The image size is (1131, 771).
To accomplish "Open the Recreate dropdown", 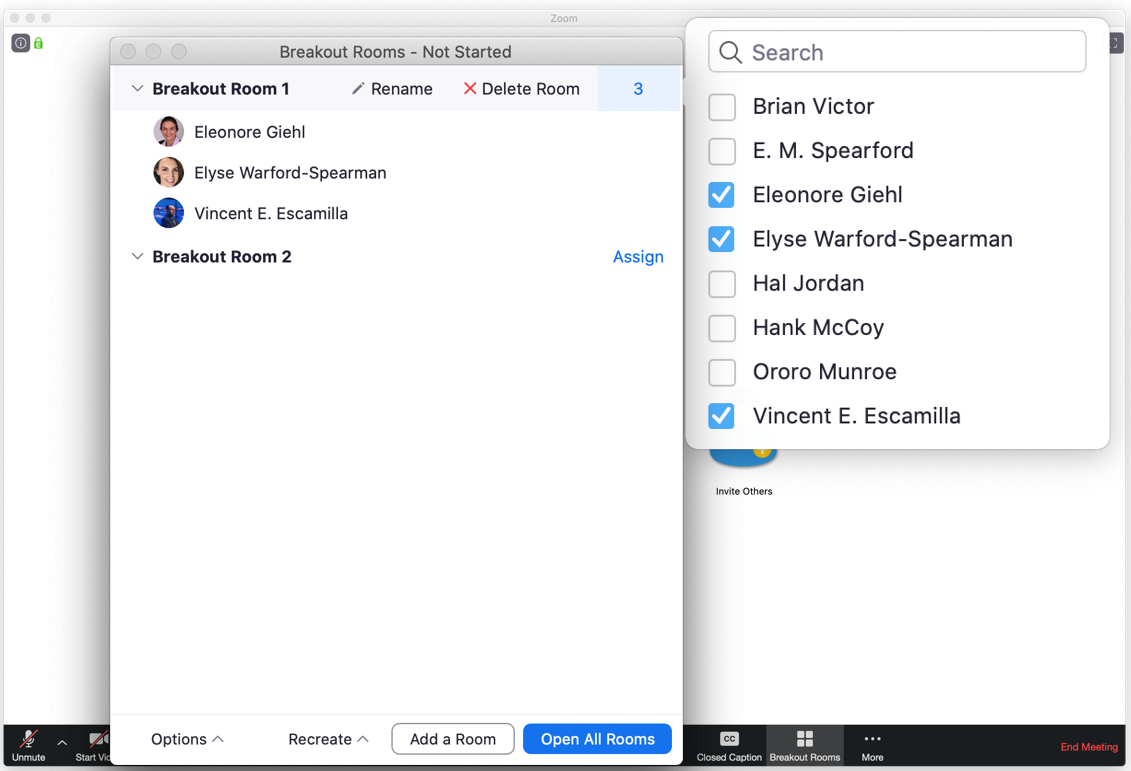I will coord(327,739).
